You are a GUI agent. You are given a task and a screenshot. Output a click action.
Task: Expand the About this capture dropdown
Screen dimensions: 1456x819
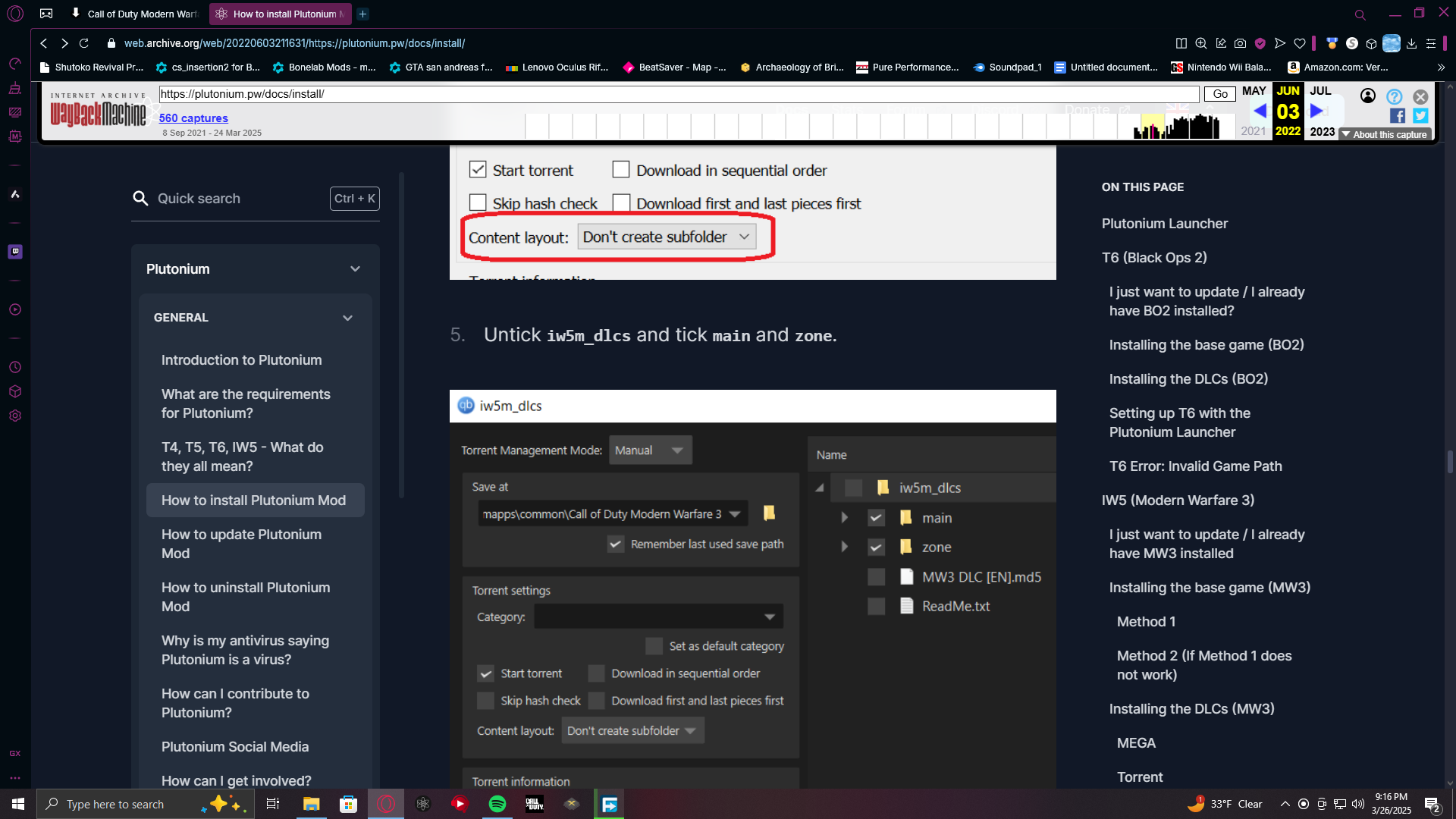(x=1384, y=134)
